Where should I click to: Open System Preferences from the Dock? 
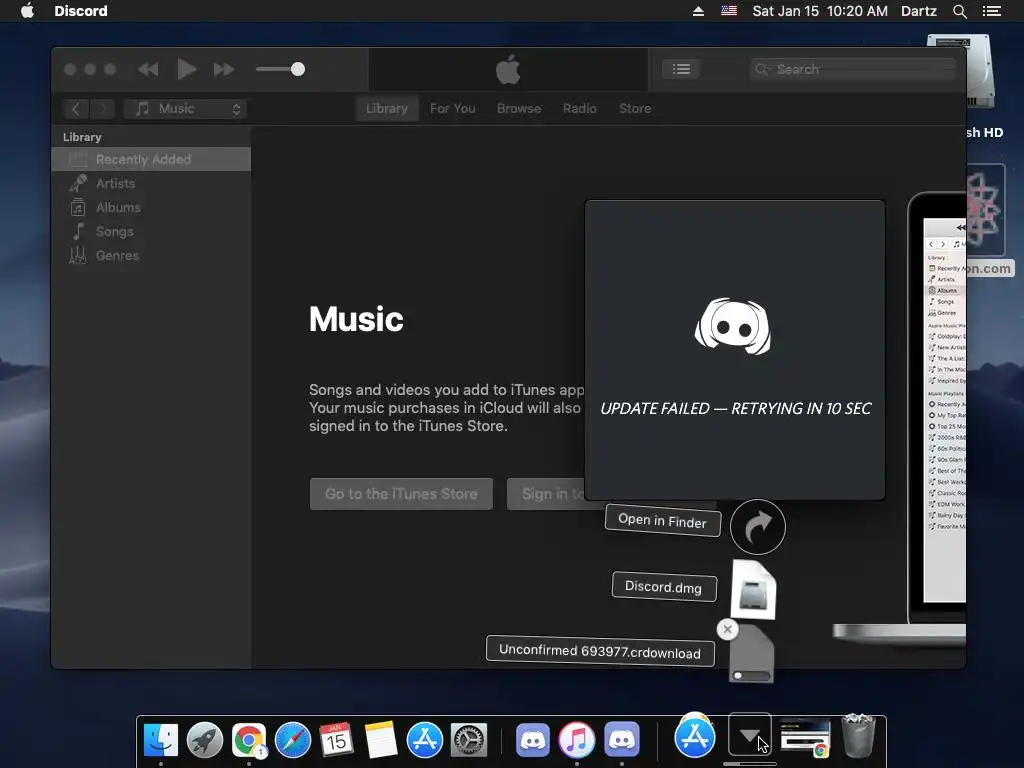(468, 740)
